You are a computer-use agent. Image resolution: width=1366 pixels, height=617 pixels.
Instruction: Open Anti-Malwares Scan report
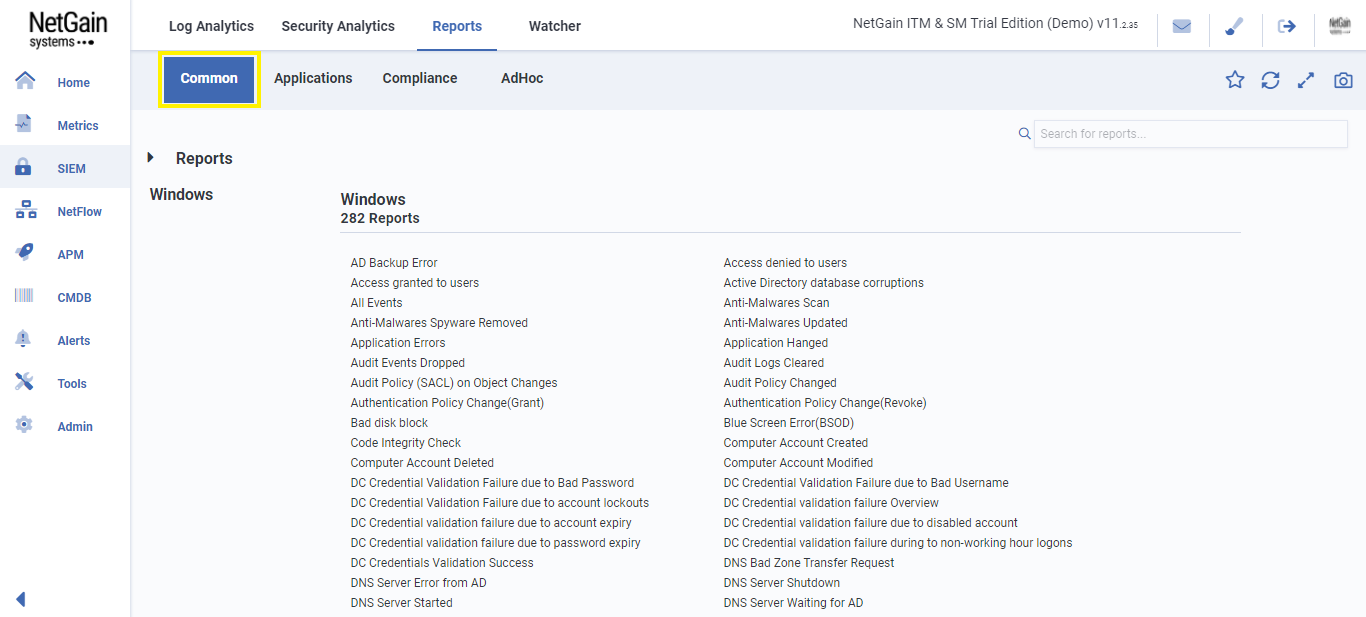point(777,303)
